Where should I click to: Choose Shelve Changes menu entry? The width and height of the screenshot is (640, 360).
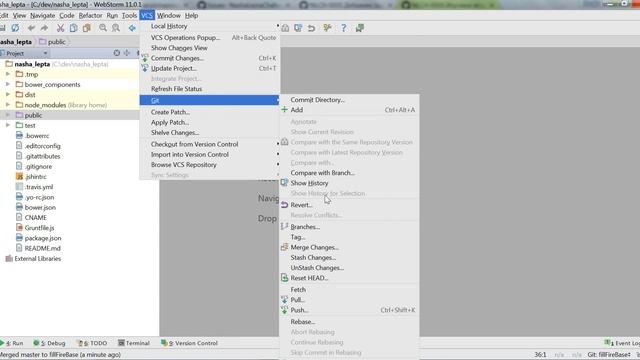210,132
